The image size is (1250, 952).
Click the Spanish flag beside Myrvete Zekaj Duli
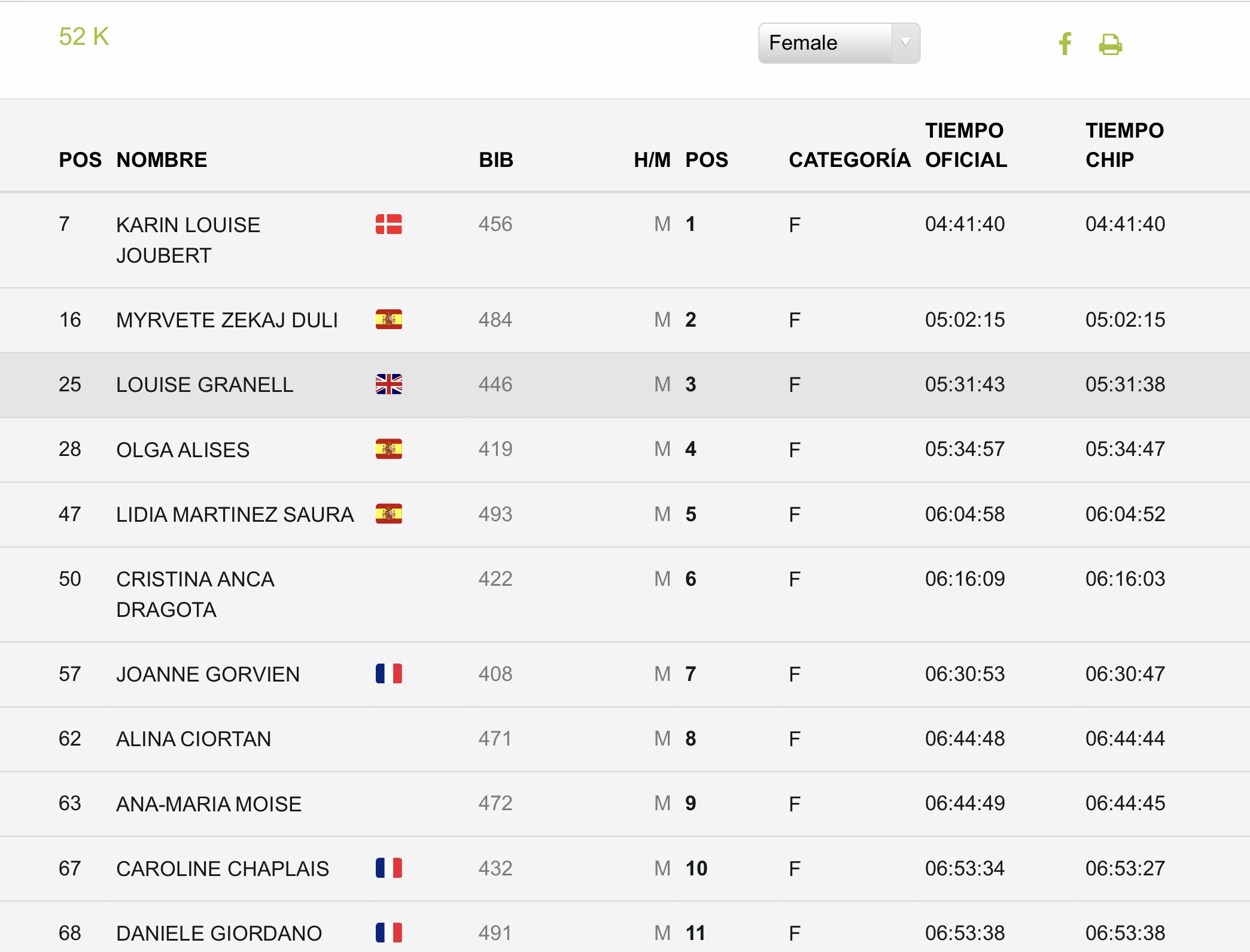389,320
